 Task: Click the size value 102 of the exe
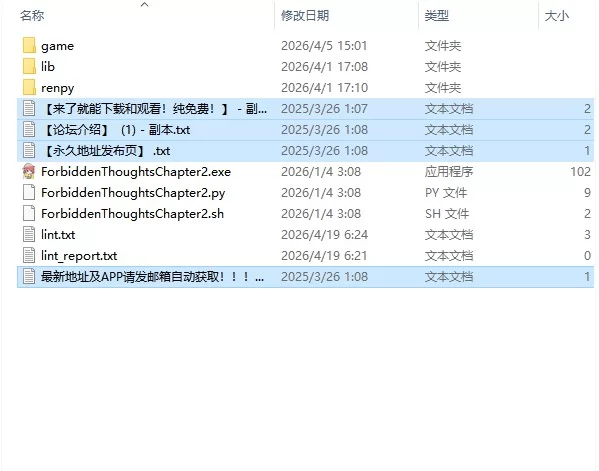coord(580,172)
